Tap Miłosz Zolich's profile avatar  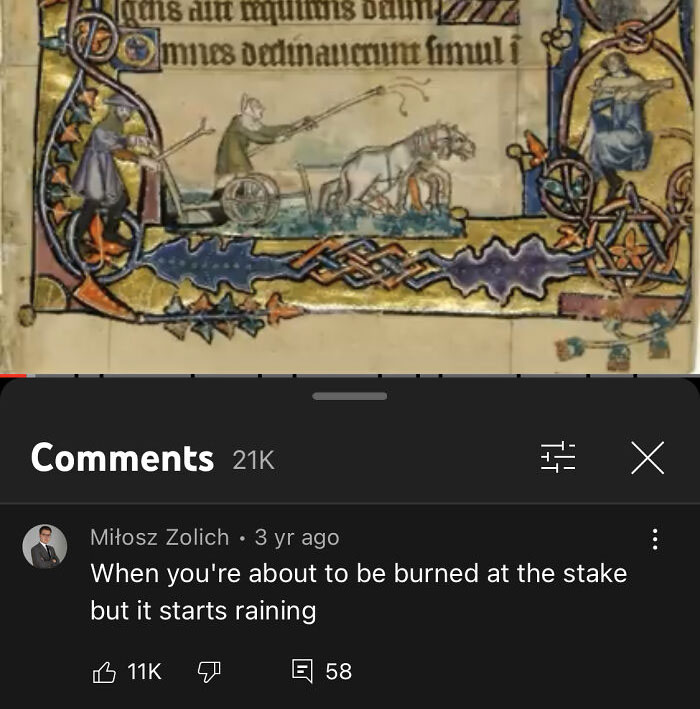(45, 546)
